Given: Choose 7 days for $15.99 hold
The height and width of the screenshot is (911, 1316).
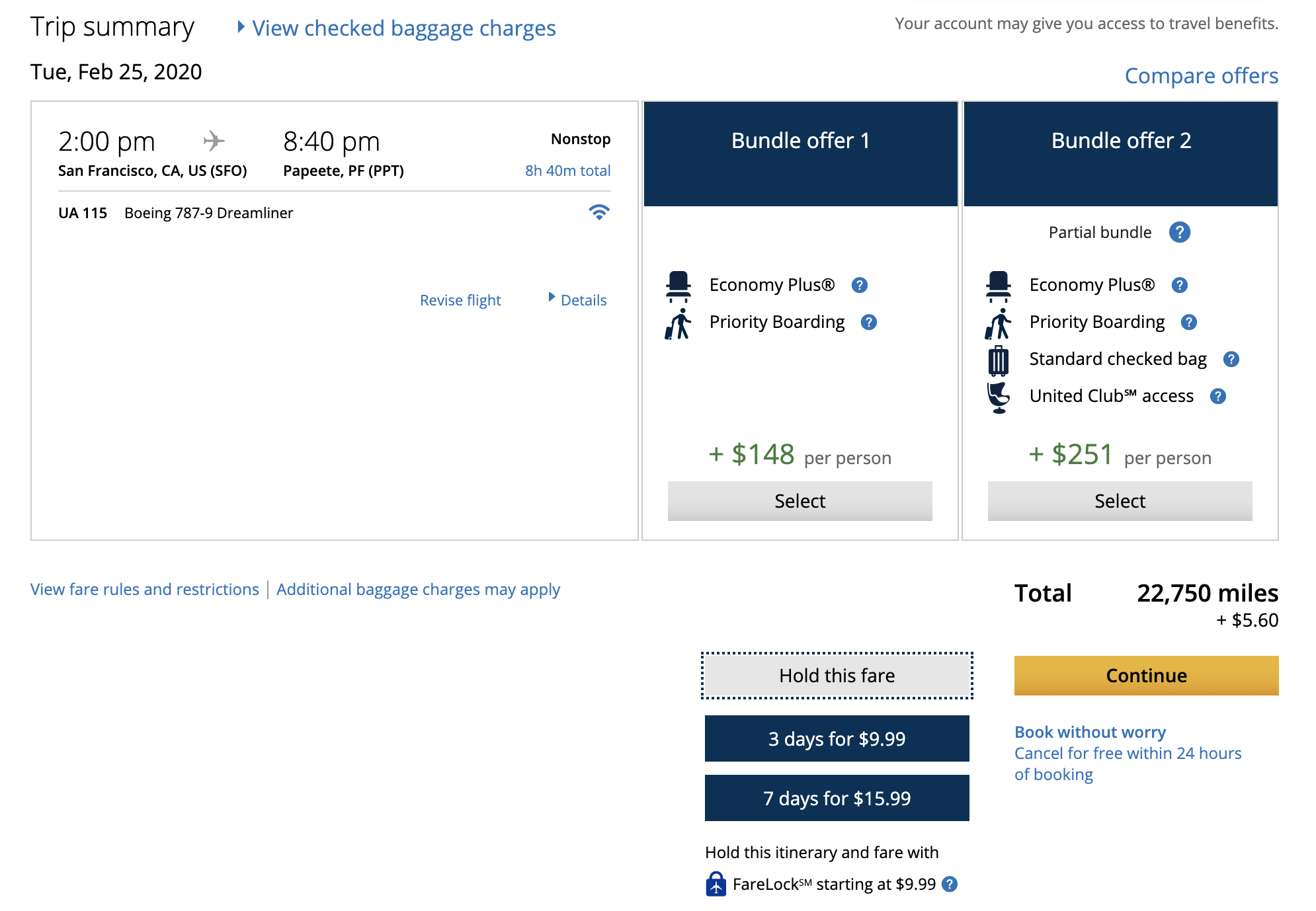Looking at the screenshot, I should 837,798.
